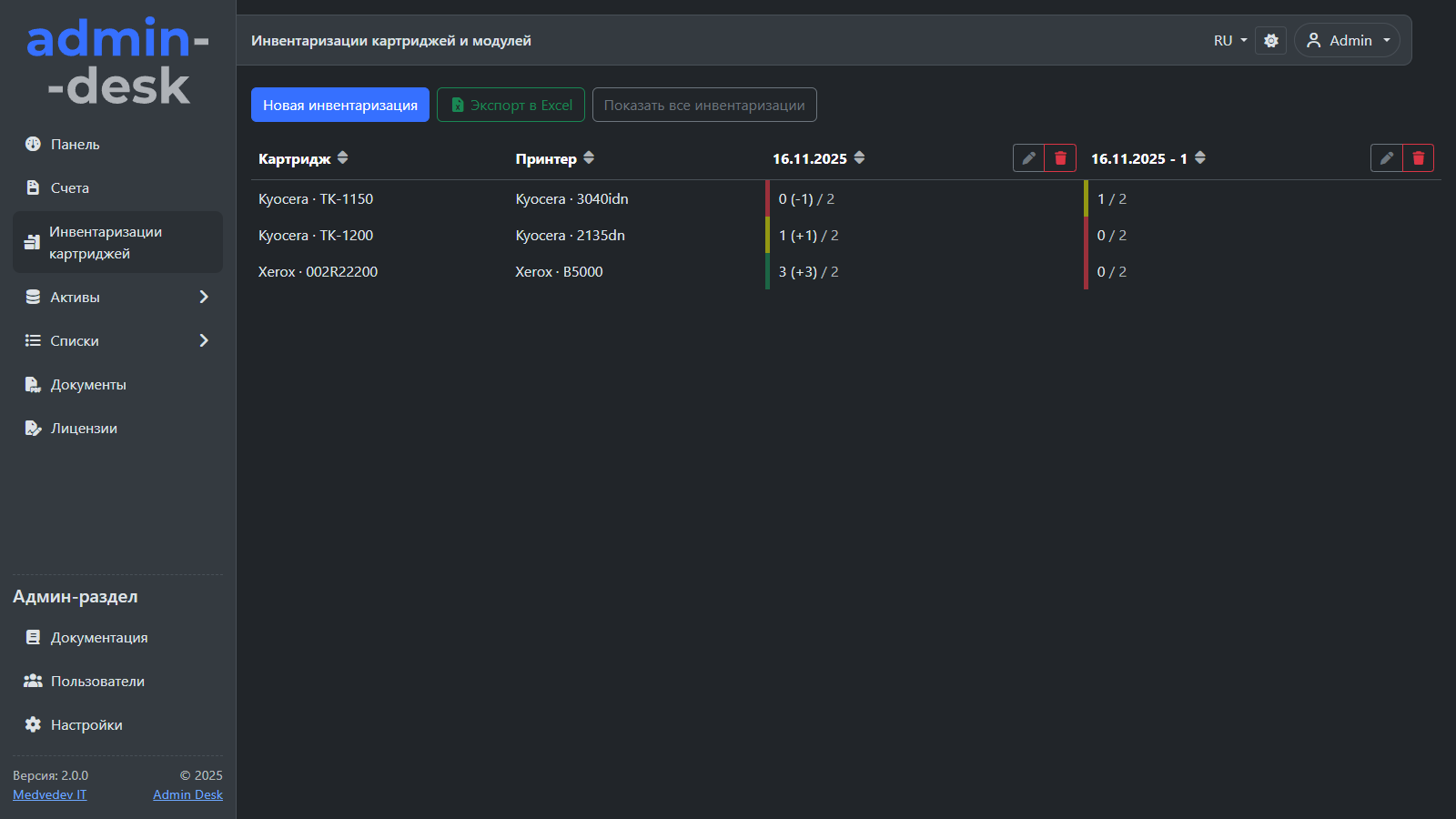Image resolution: width=1456 pixels, height=819 pixels.
Task: Go to Панель in sidebar
Action: coord(76,145)
